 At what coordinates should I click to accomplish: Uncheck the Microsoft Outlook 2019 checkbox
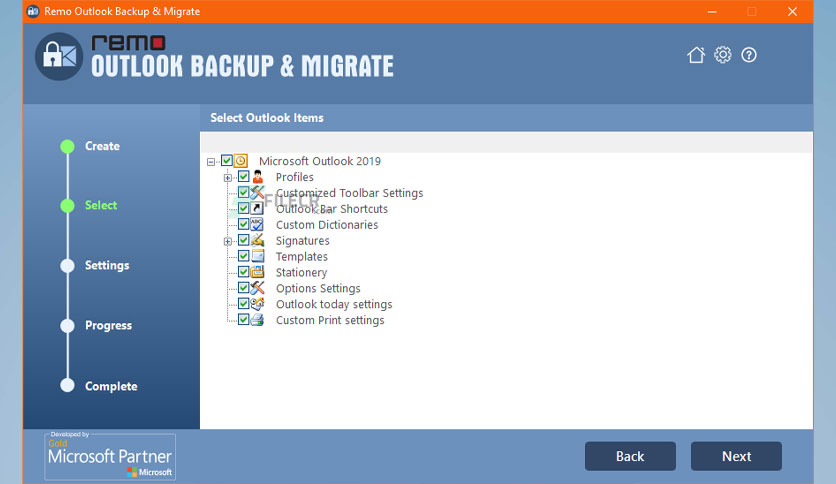(x=227, y=160)
